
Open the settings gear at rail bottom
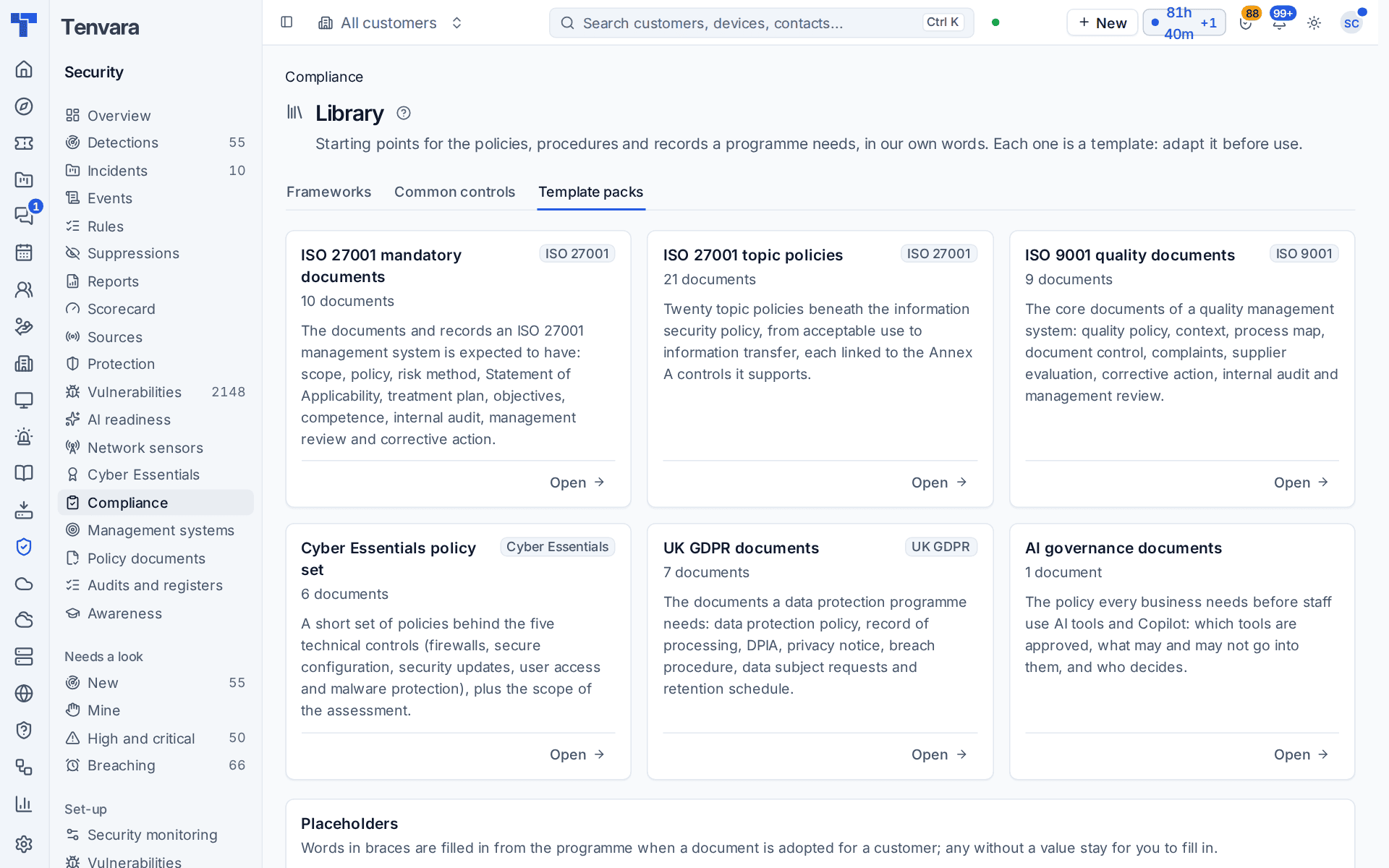(24, 843)
